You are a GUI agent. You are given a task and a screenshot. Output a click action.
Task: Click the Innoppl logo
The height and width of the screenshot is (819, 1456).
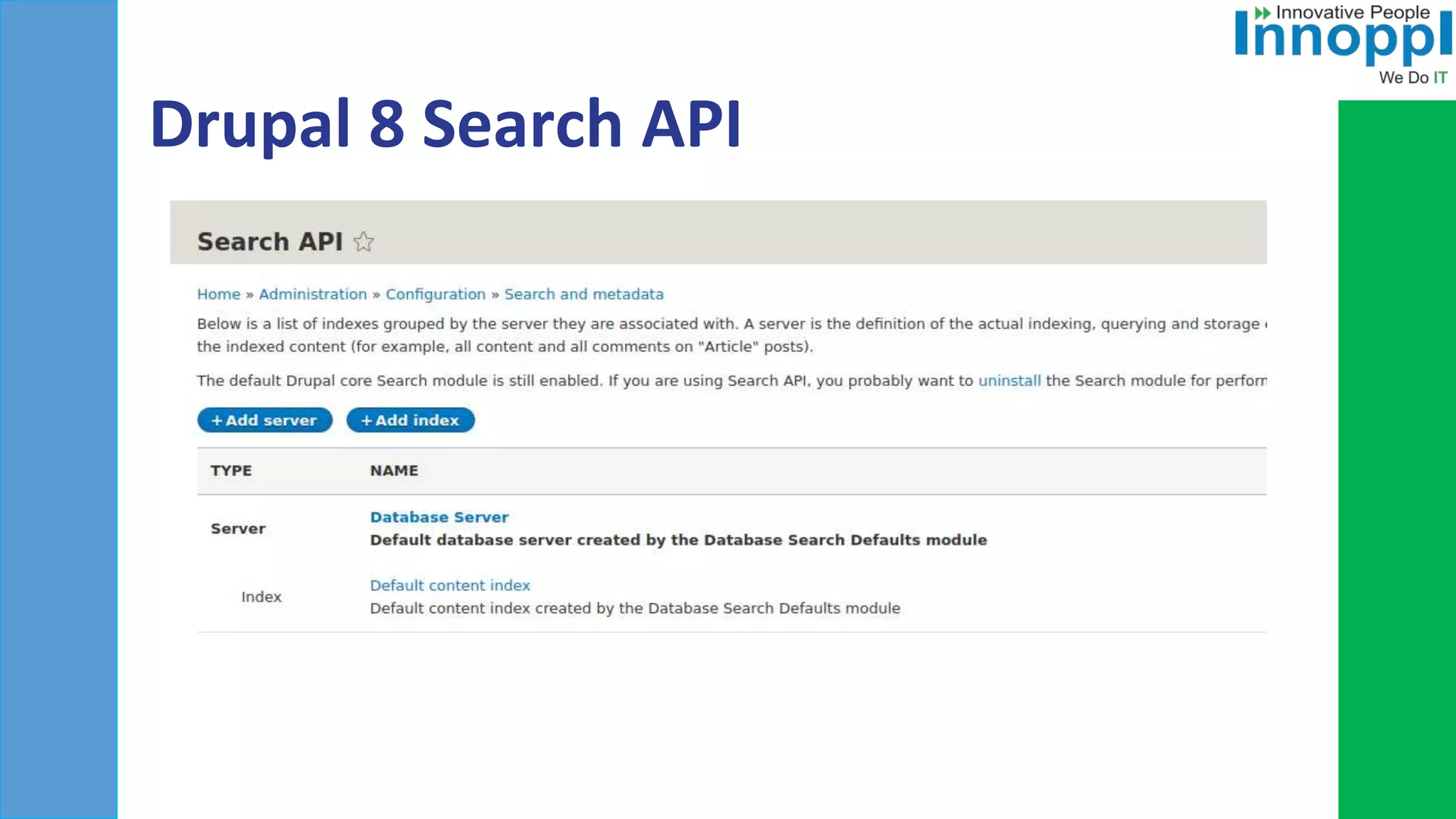[1343, 43]
